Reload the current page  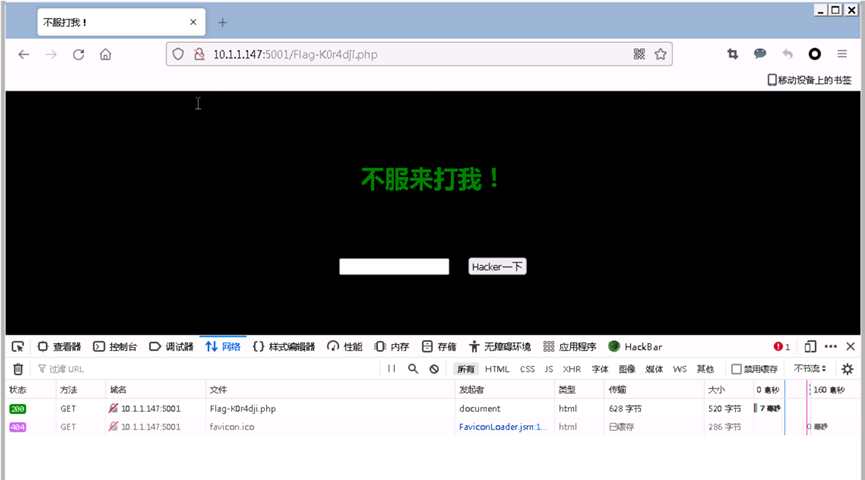pyautogui.click(x=78, y=54)
